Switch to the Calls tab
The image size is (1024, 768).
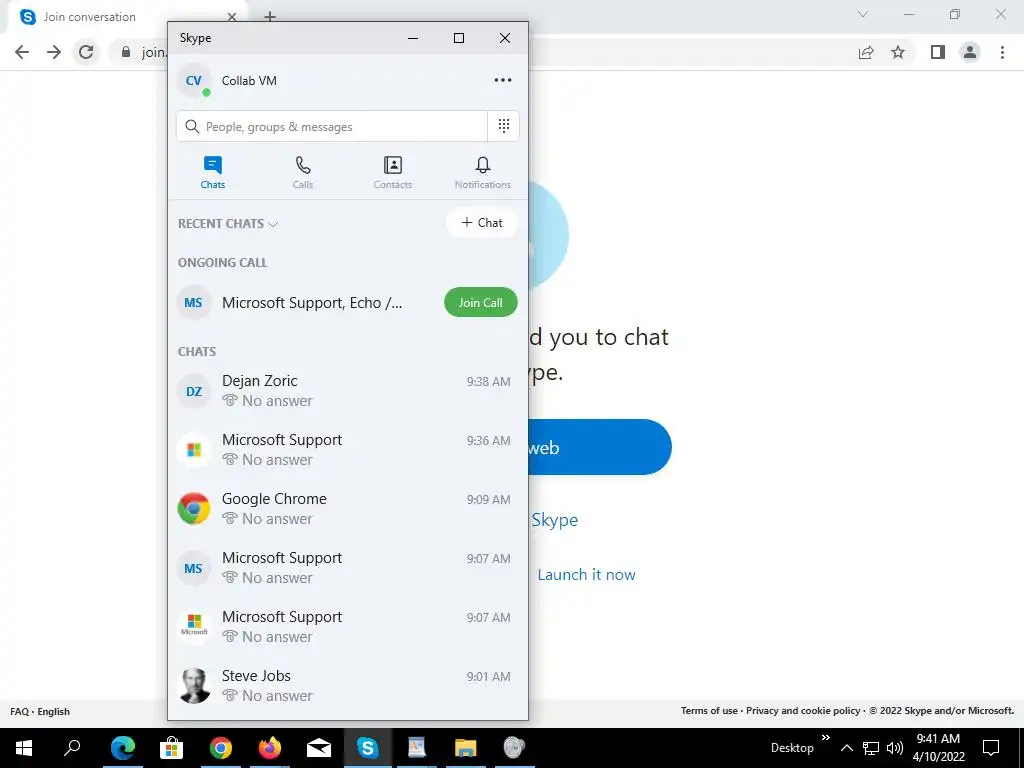pos(303,173)
